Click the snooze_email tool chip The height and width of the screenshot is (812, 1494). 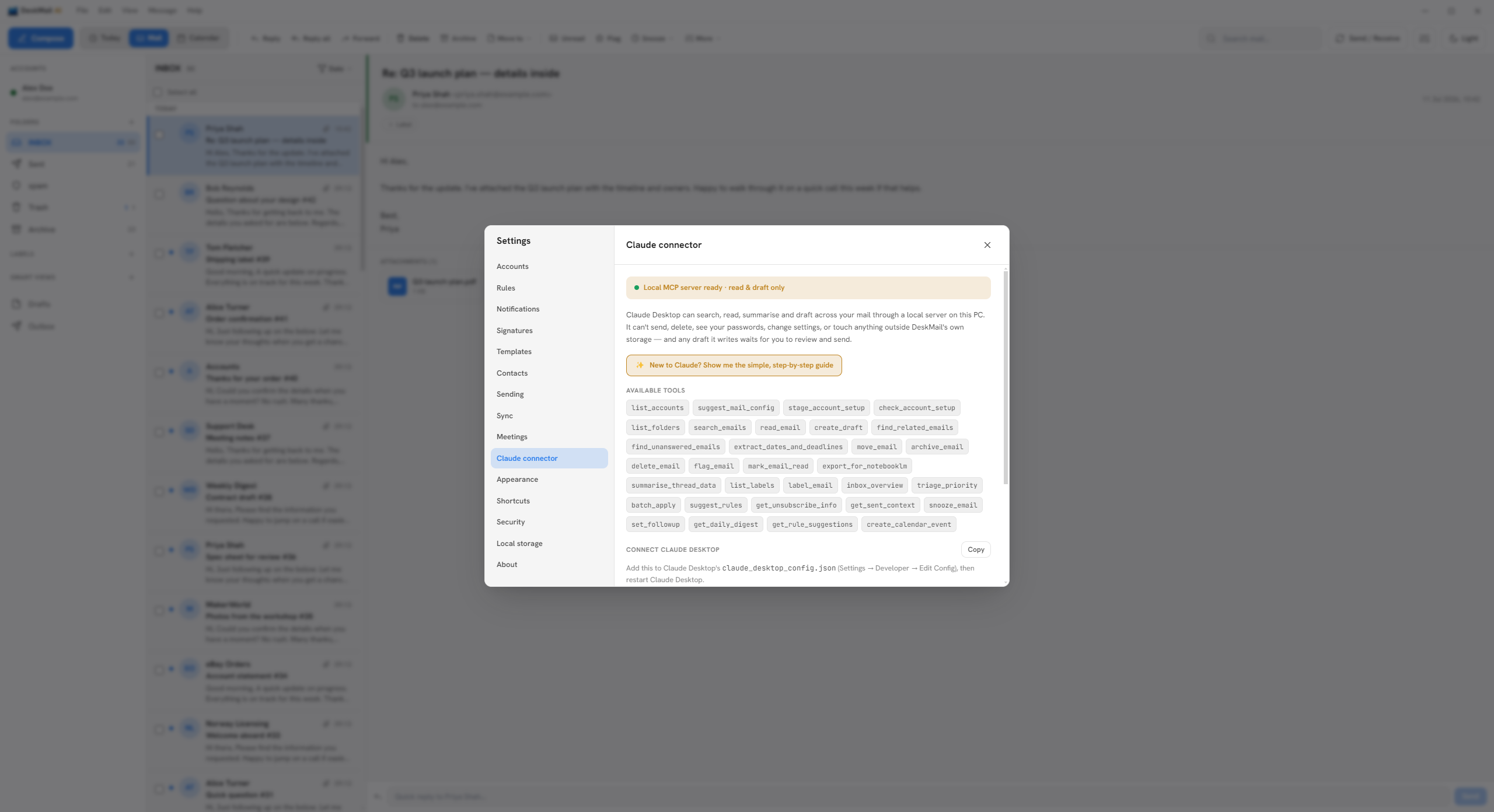point(953,505)
